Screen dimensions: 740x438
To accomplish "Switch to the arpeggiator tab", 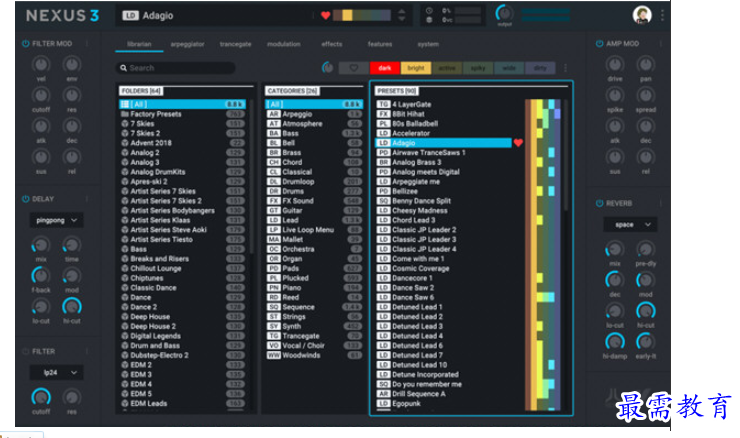I will (187, 44).
